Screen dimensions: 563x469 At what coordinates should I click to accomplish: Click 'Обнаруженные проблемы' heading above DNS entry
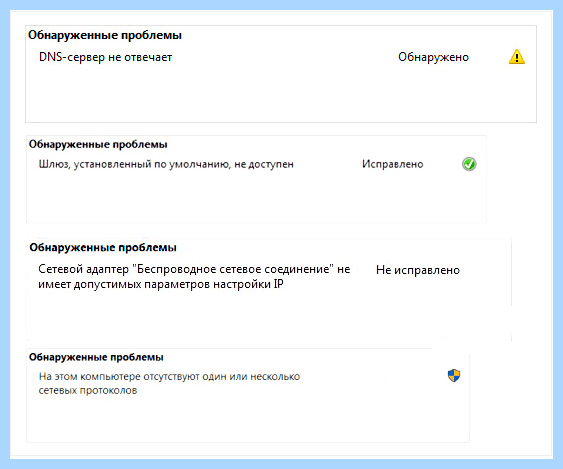tap(105, 35)
